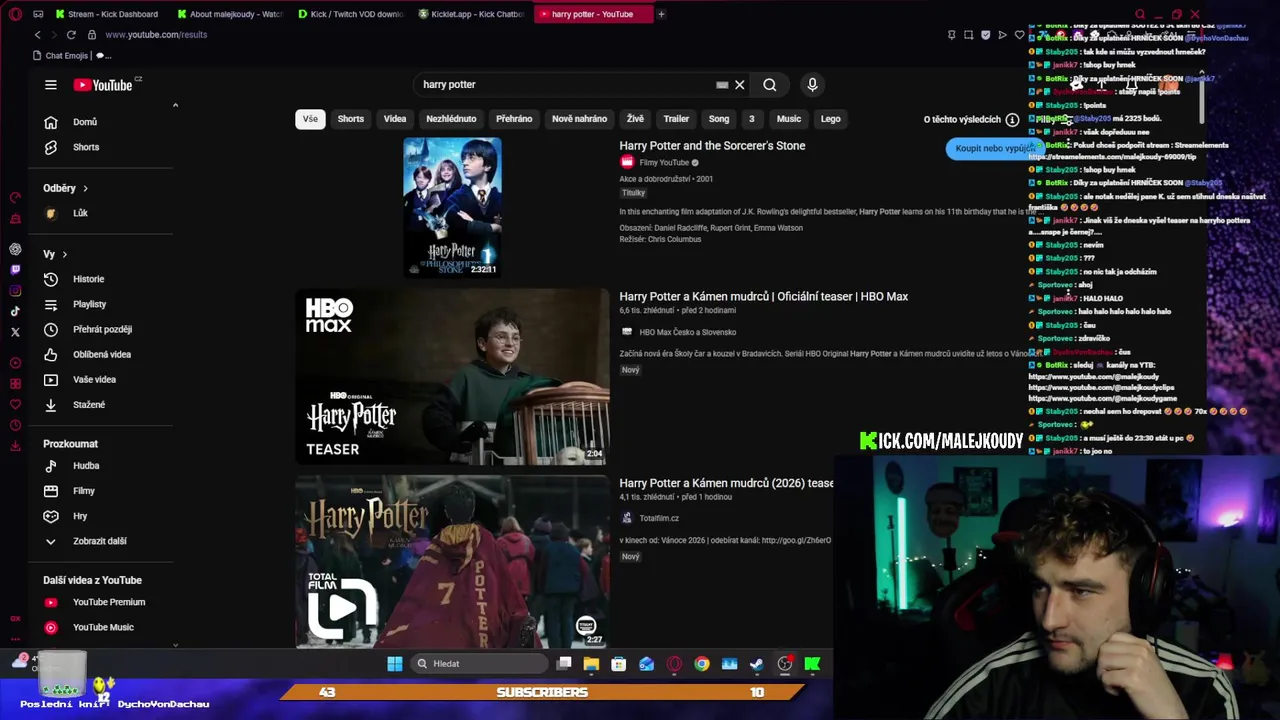Open Shorts in the sidebar
Viewport: 1280px width, 720px height.
pos(84,147)
